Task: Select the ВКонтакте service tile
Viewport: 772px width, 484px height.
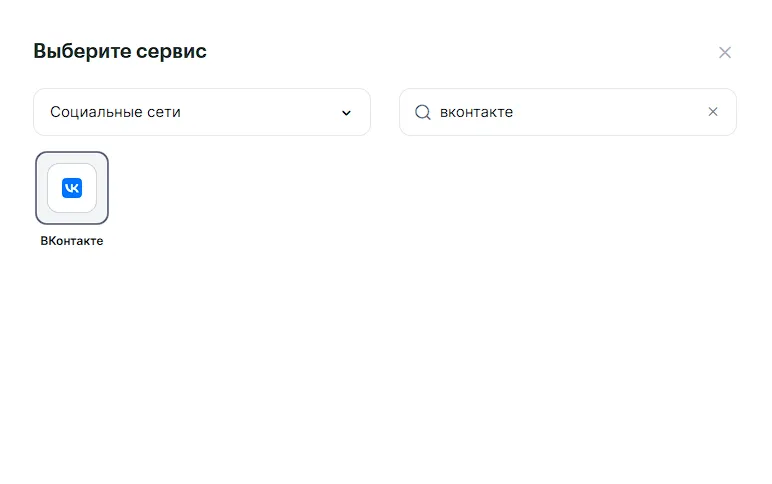Action: tap(72, 188)
